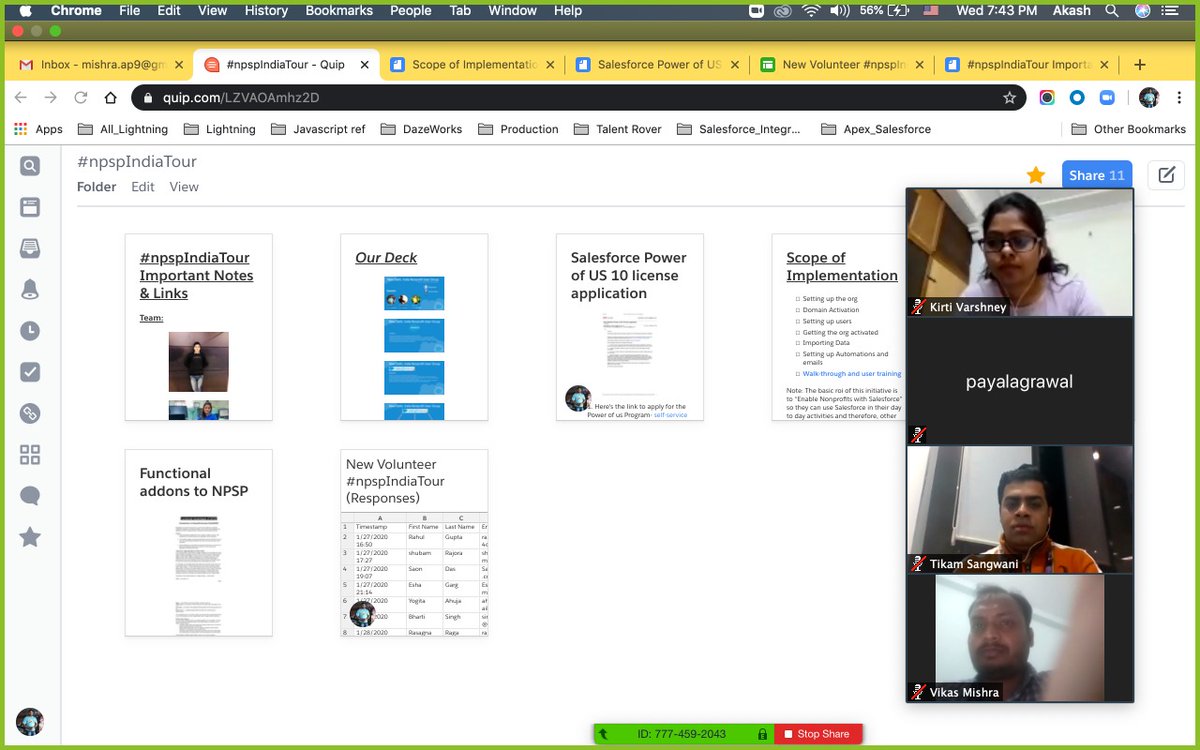Open the Zoom extension icon in Chrome
Screen dimensions: 1200x750
pos(1107,98)
